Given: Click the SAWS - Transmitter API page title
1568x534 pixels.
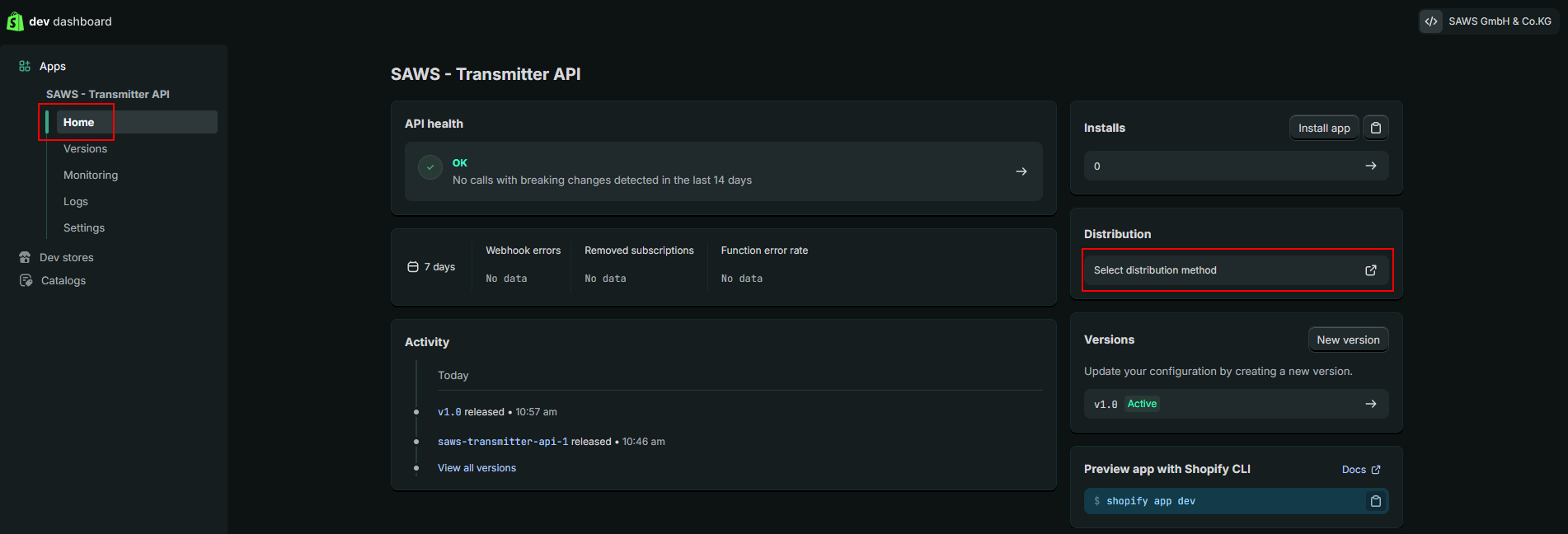Looking at the screenshot, I should [x=486, y=74].
